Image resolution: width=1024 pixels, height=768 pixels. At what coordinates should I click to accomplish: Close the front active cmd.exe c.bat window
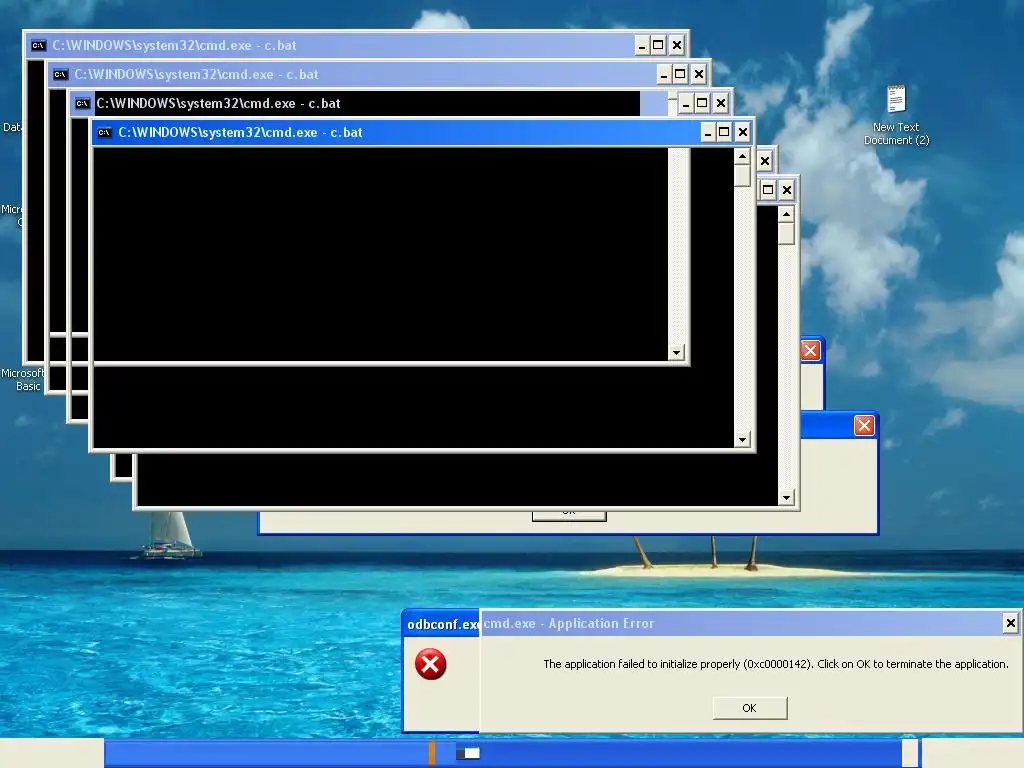(x=743, y=133)
